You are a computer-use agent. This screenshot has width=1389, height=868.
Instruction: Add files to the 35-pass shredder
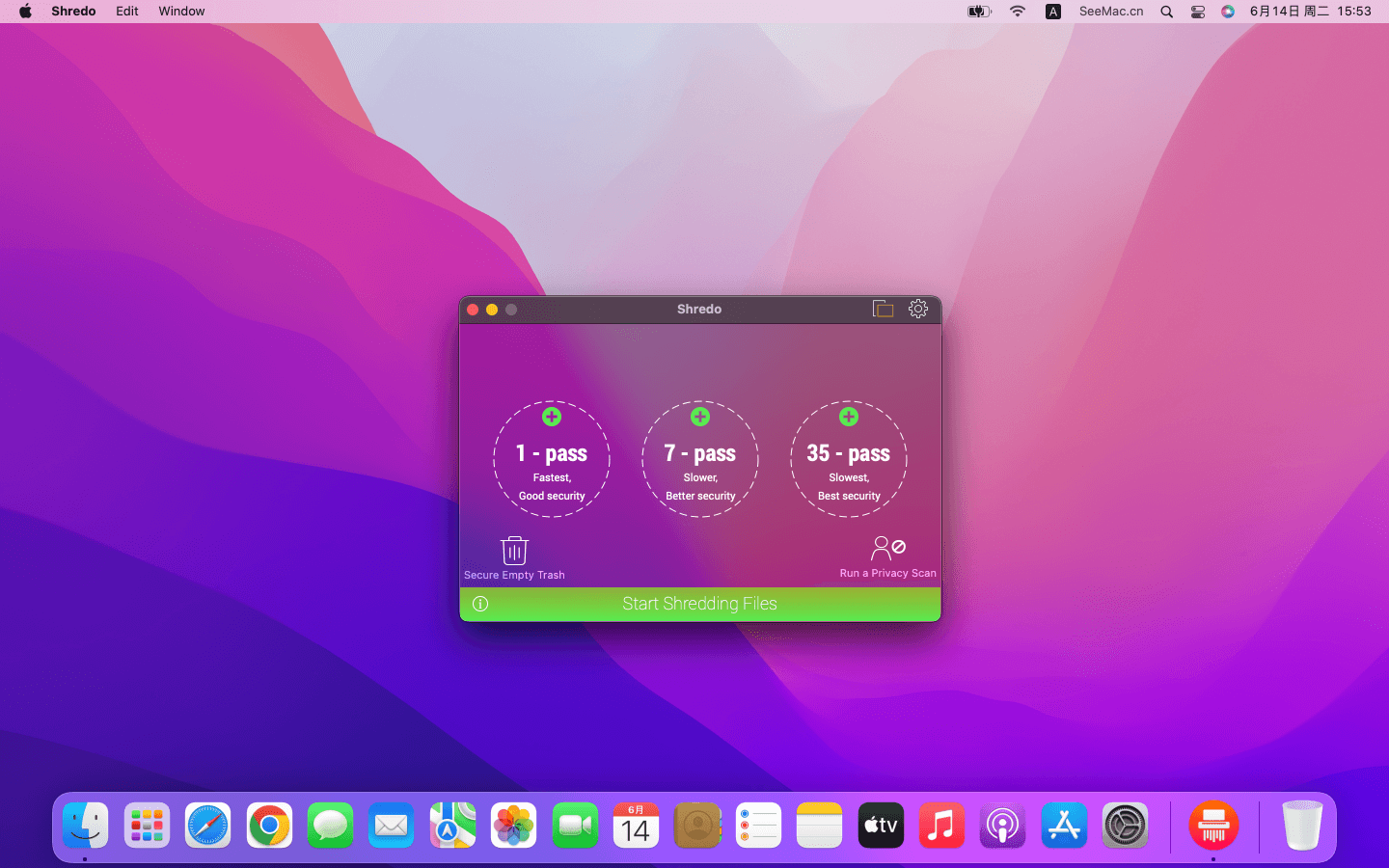pyautogui.click(x=849, y=417)
